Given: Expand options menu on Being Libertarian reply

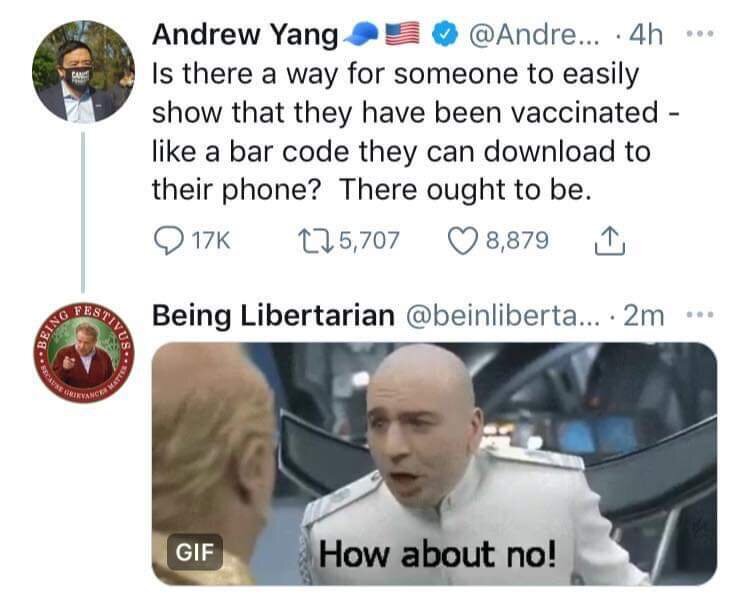Looking at the screenshot, I should [700, 315].
